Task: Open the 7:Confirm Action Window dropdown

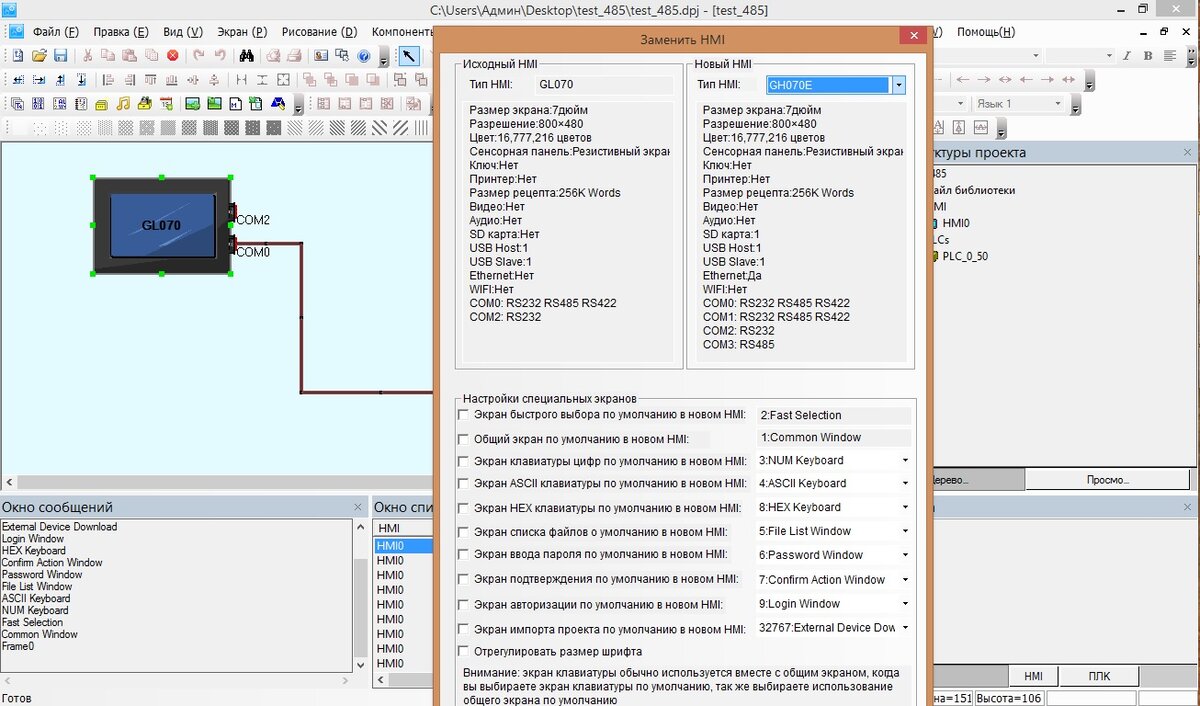Action: click(905, 580)
